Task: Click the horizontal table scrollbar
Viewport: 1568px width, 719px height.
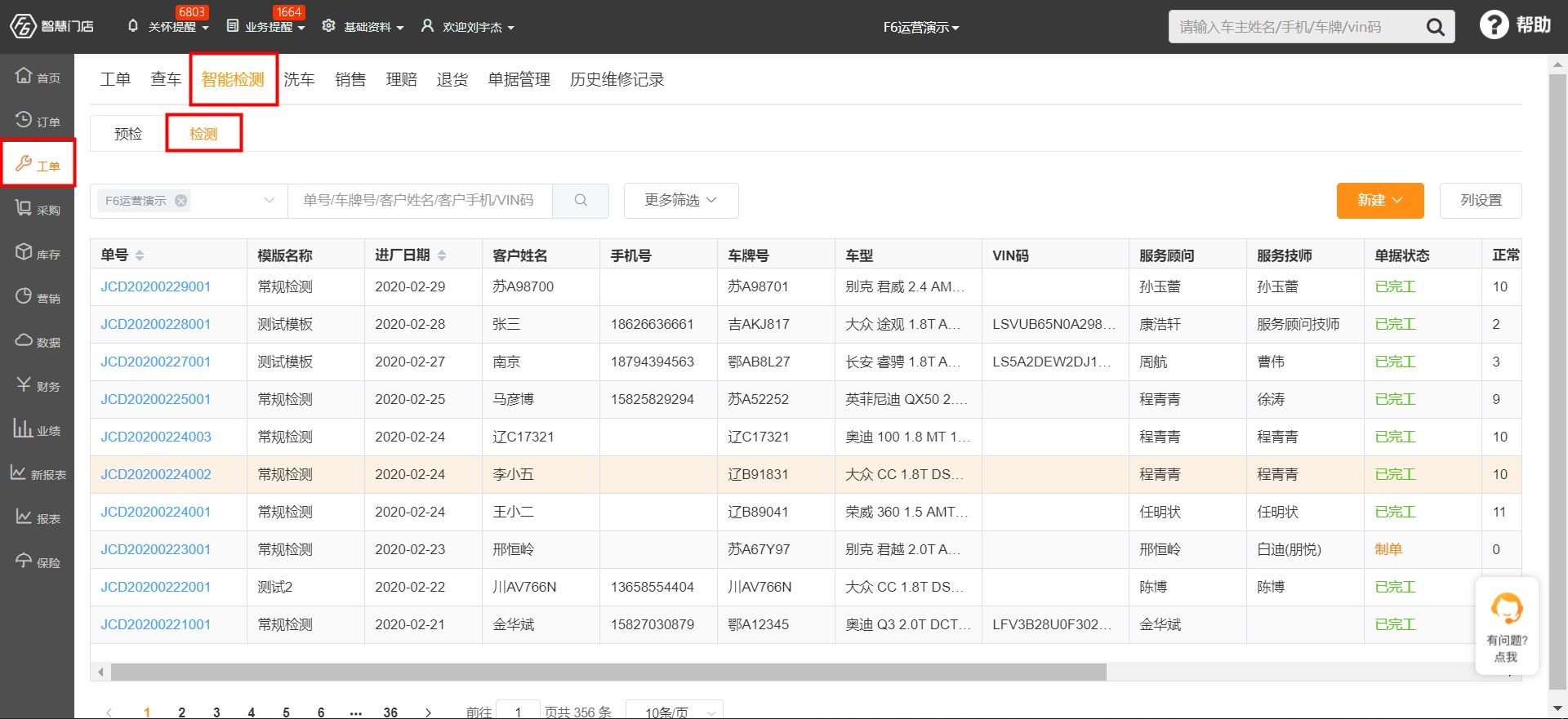Action: pos(608,672)
